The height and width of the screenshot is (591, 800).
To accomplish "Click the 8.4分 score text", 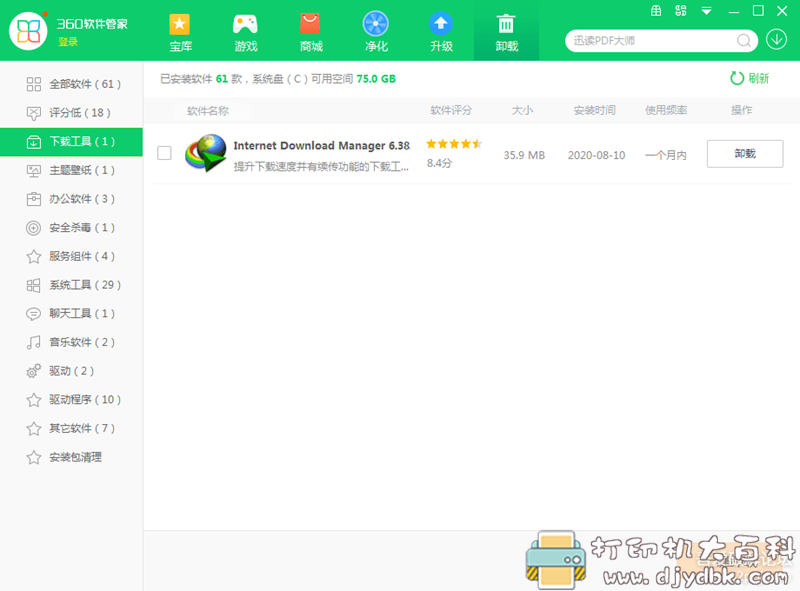I will pos(439,163).
